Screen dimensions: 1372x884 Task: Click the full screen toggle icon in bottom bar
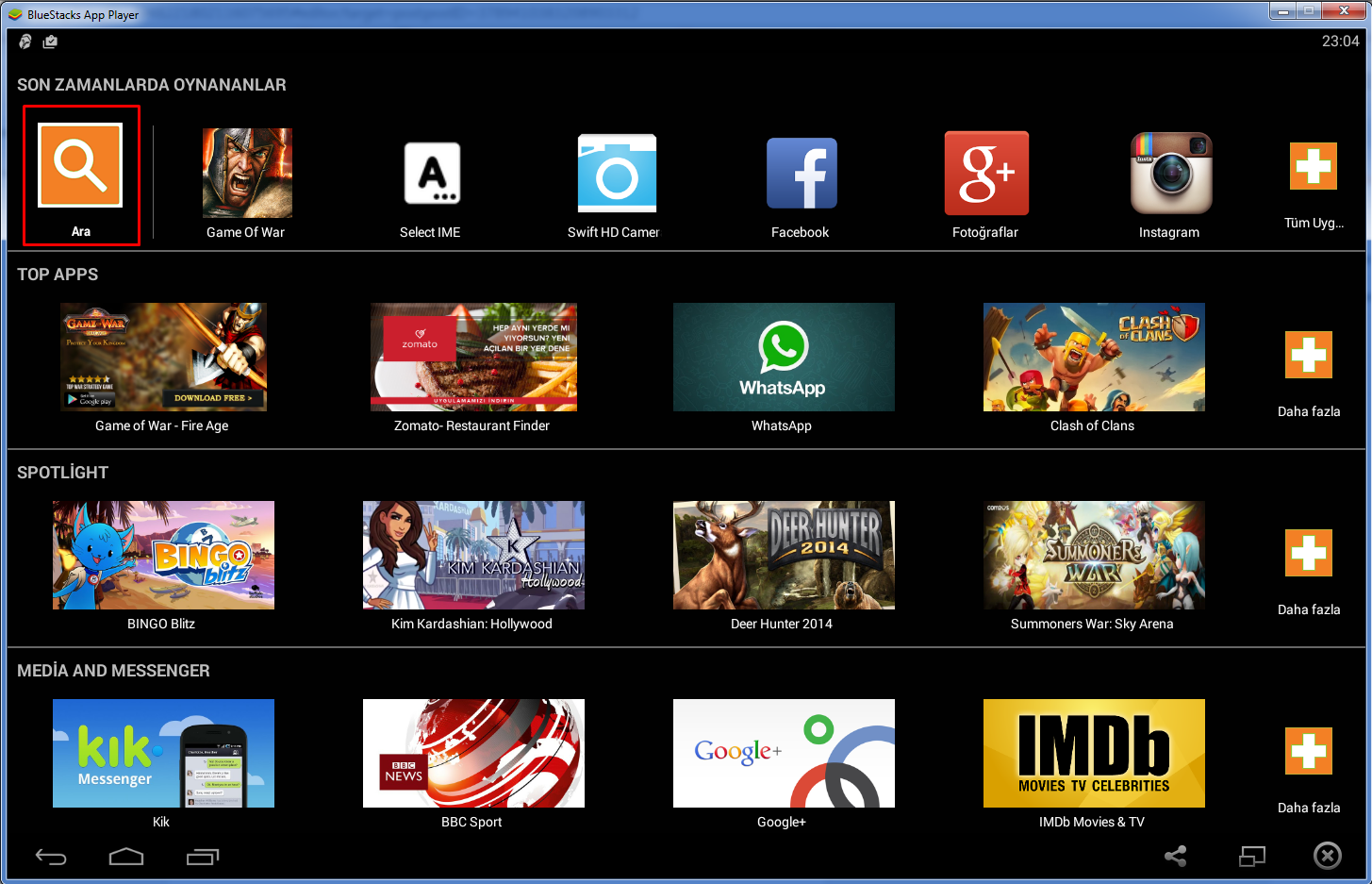[1252, 856]
